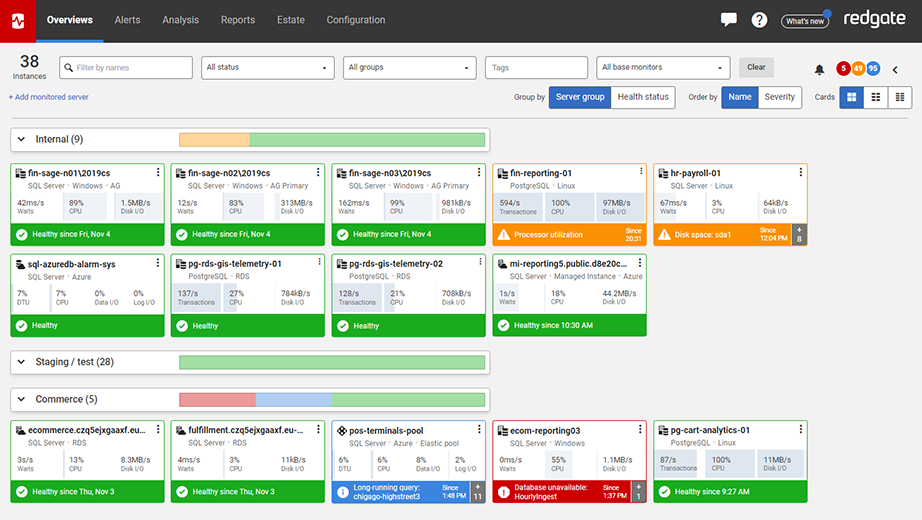Expand extra alerts on hr-payroll-01 card
The width and height of the screenshot is (922, 520).
(x=799, y=235)
